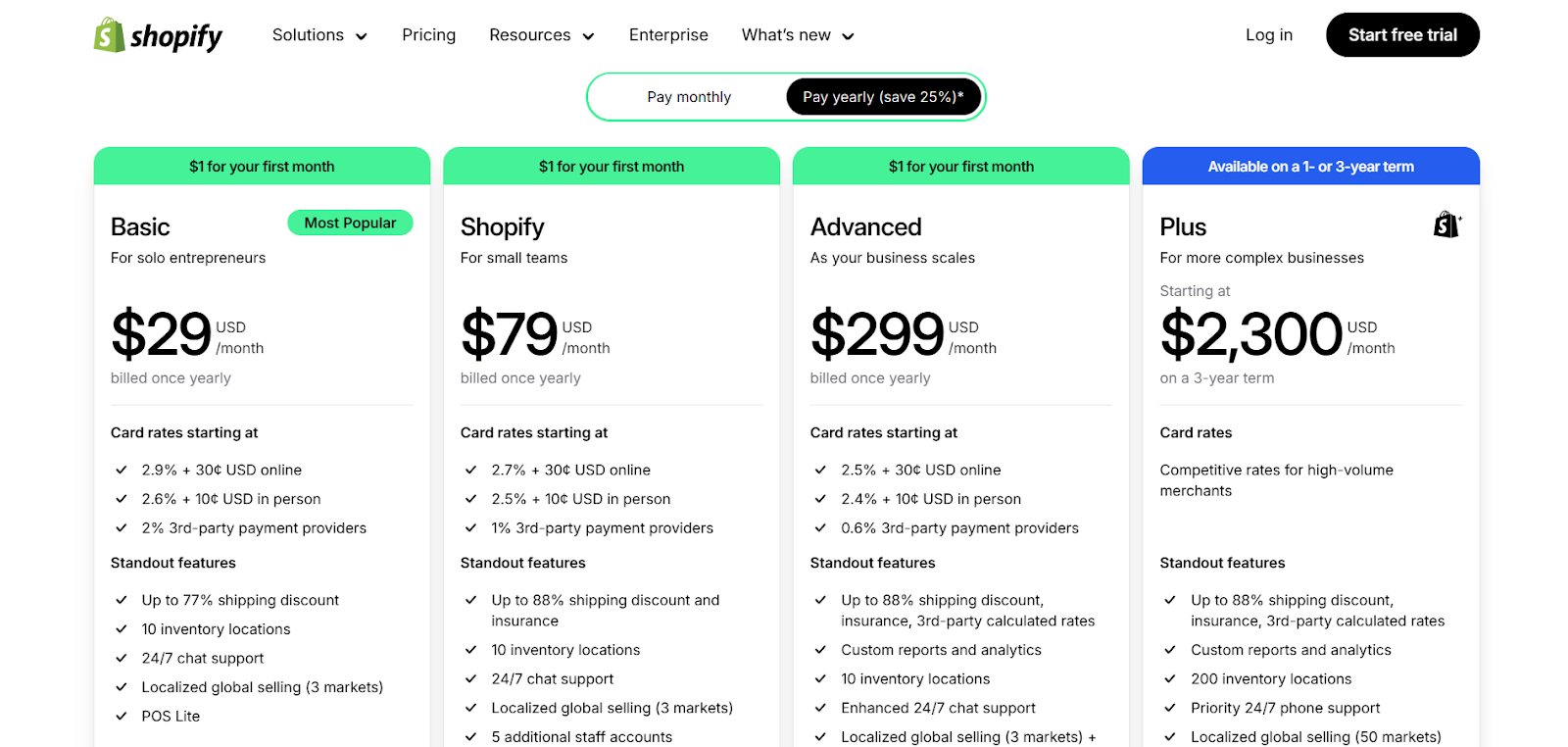Click the Shopify bag icon on the Plus card

coord(1445,224)
